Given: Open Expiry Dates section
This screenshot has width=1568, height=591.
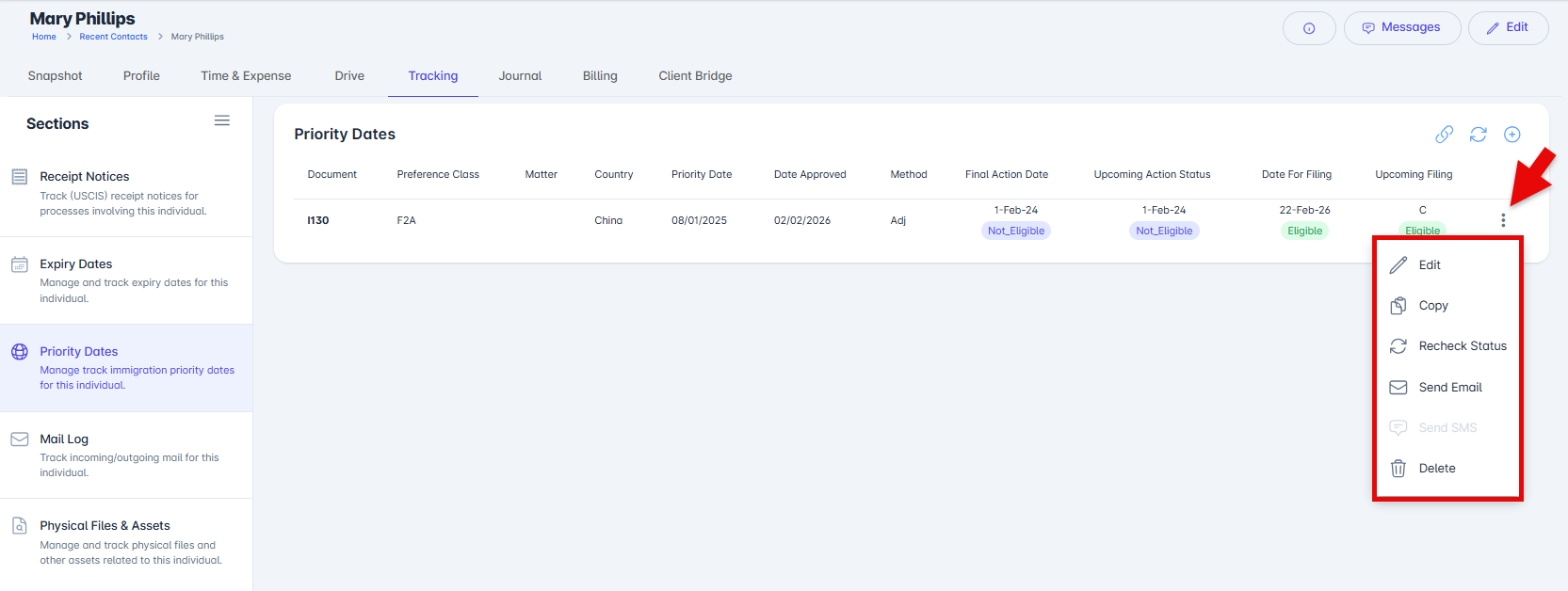Looking at the screenshot, I should pos(126,280).
